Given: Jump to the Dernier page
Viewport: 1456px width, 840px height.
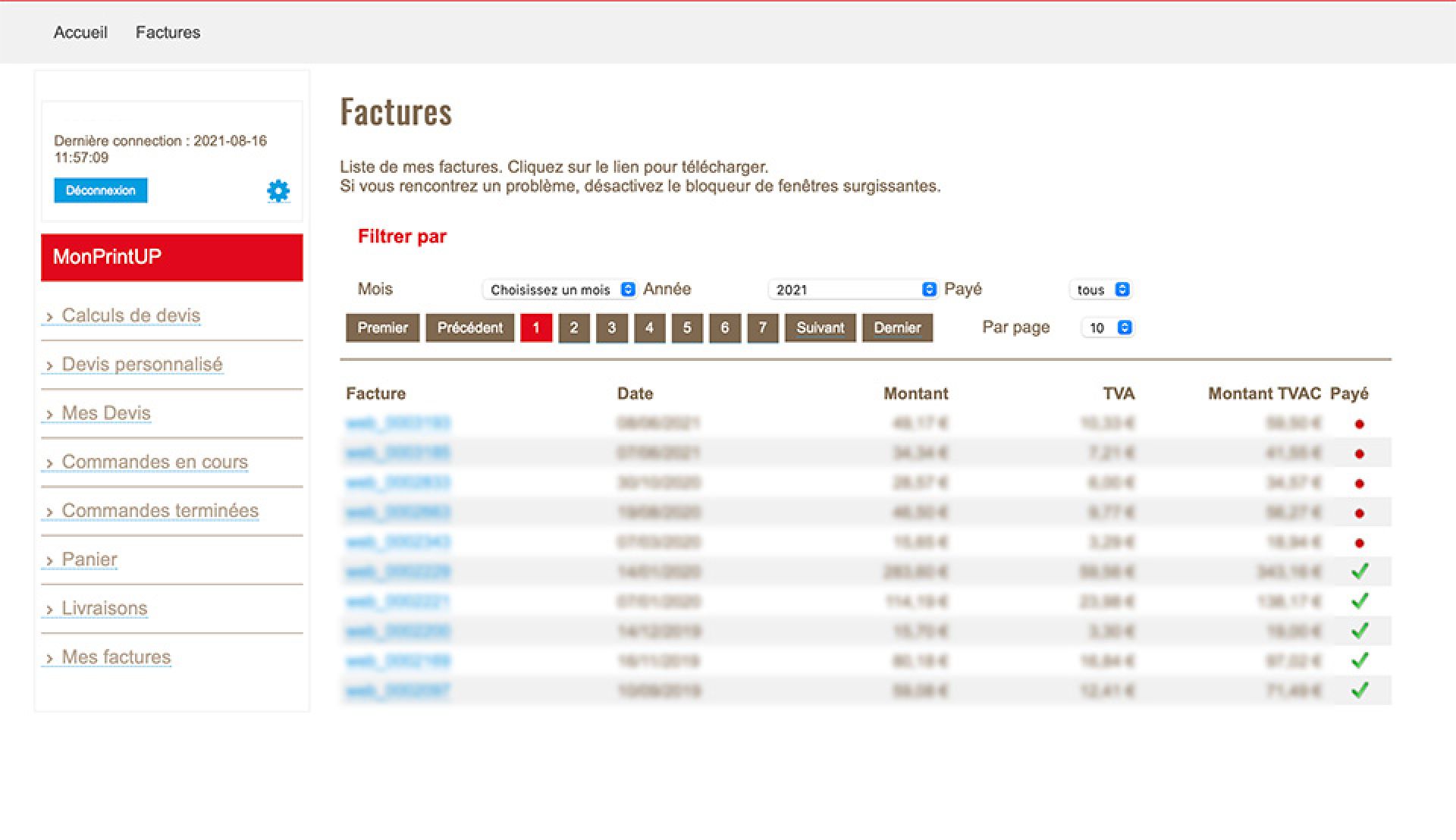Looking at the screenshot, I should click(897, 328).
